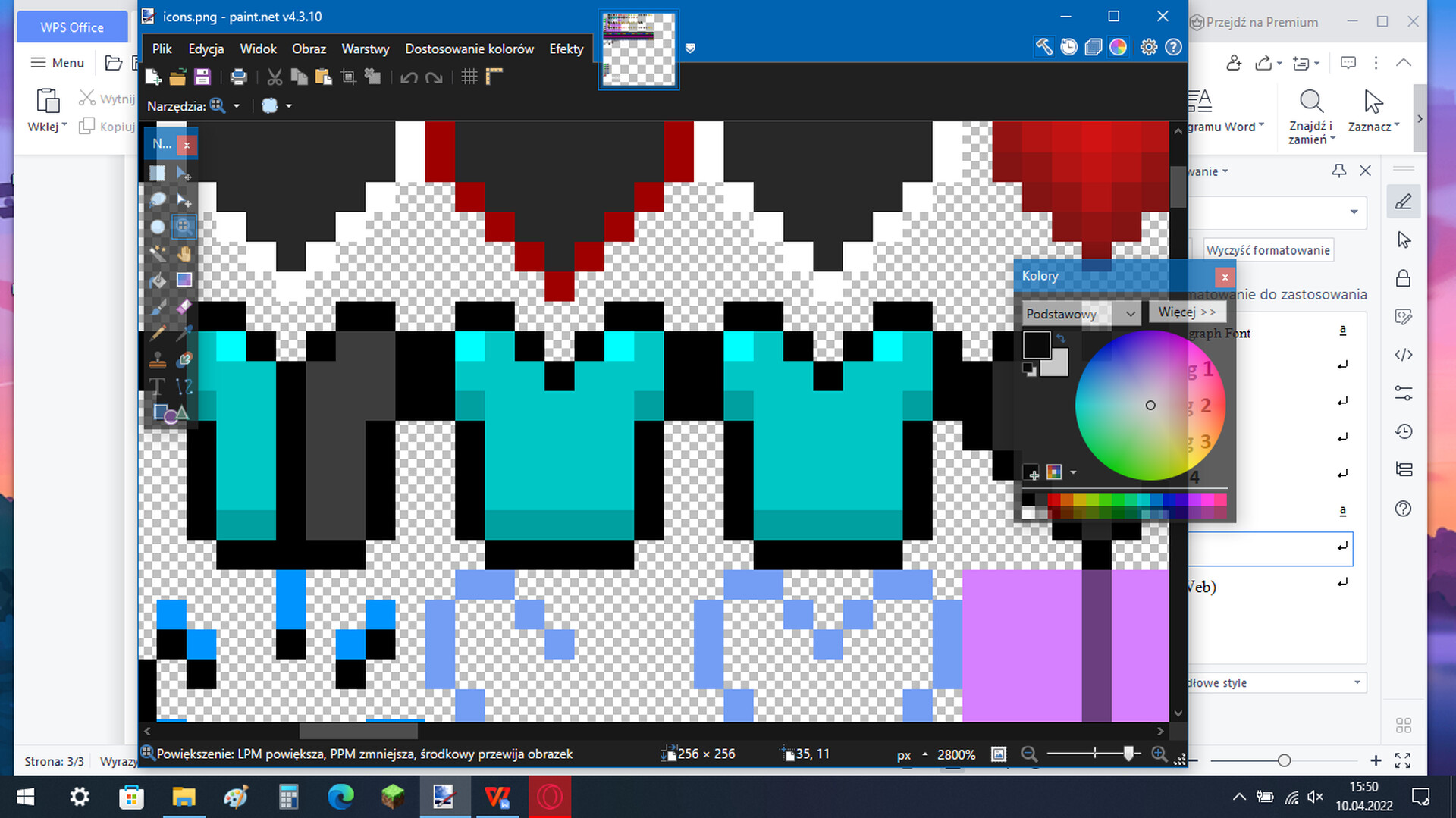
Task: Click the Save floppy disk icon
Action: (x=202, y=77)
